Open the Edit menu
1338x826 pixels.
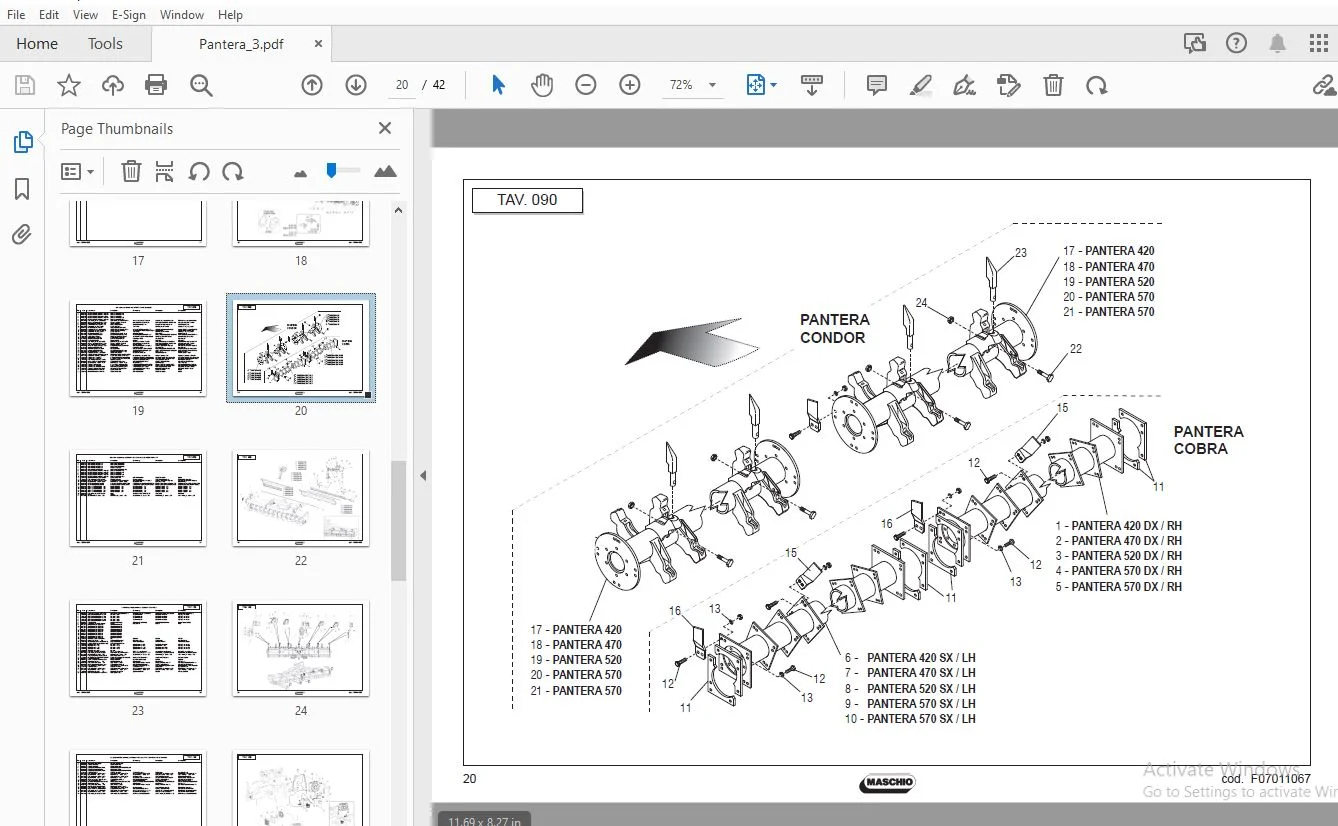(x=49, y=15)
